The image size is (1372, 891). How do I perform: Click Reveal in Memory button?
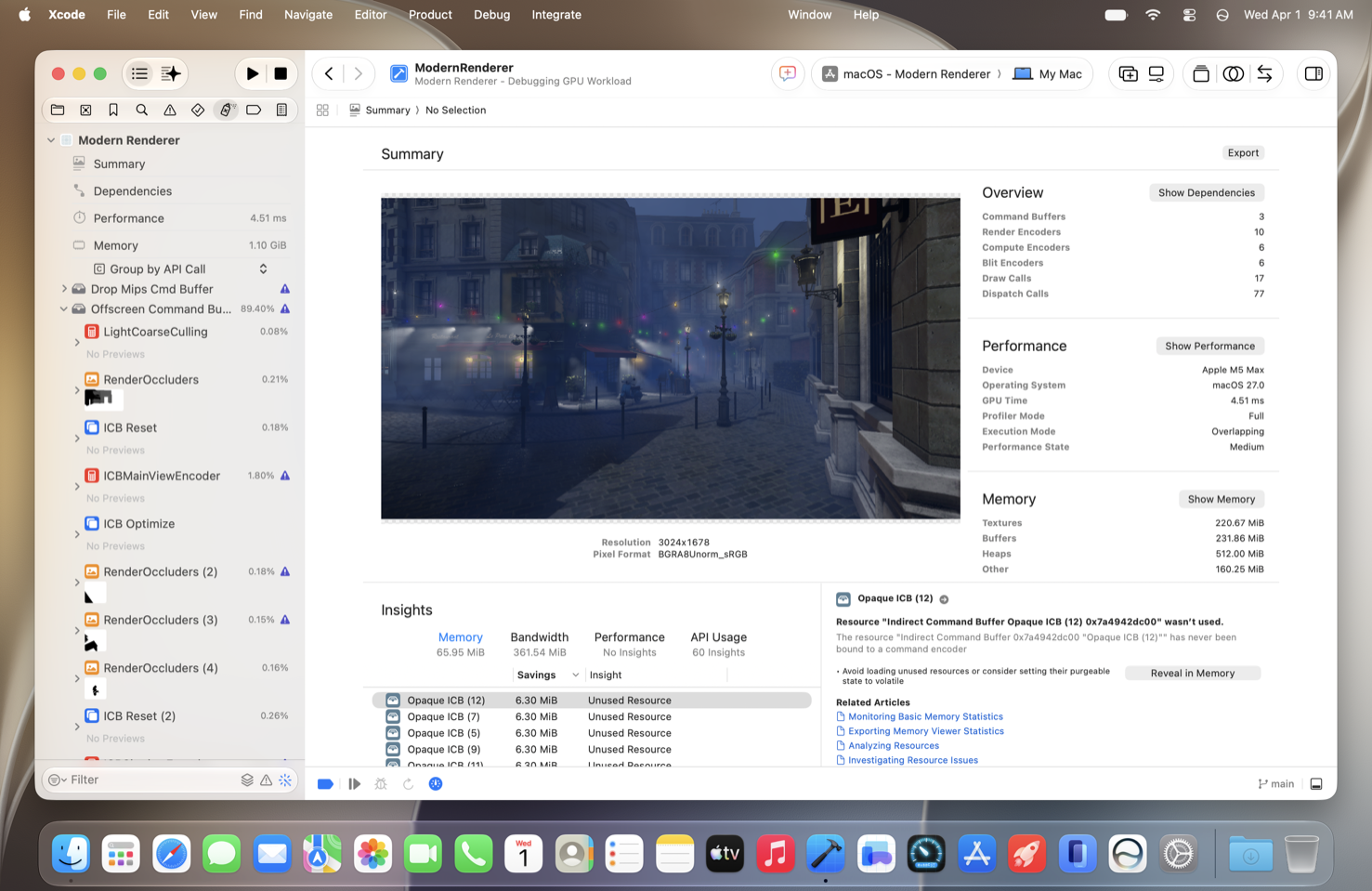1193,673
